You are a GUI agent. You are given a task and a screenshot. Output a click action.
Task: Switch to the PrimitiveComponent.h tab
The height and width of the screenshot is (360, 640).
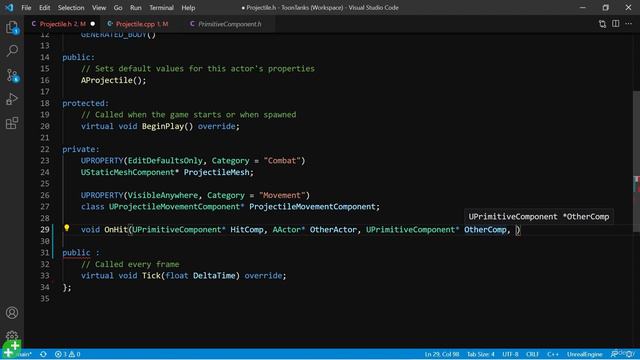coord(230,24)
